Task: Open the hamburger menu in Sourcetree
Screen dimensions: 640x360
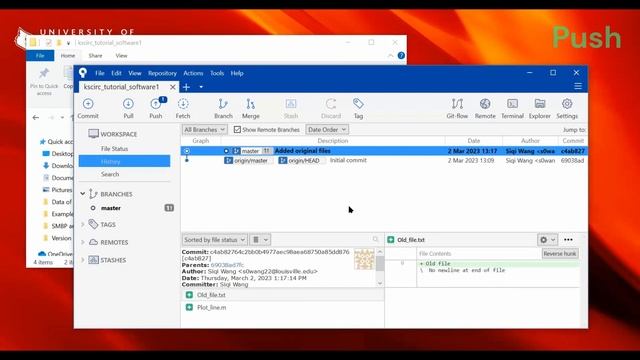Action: coord(578,86)
